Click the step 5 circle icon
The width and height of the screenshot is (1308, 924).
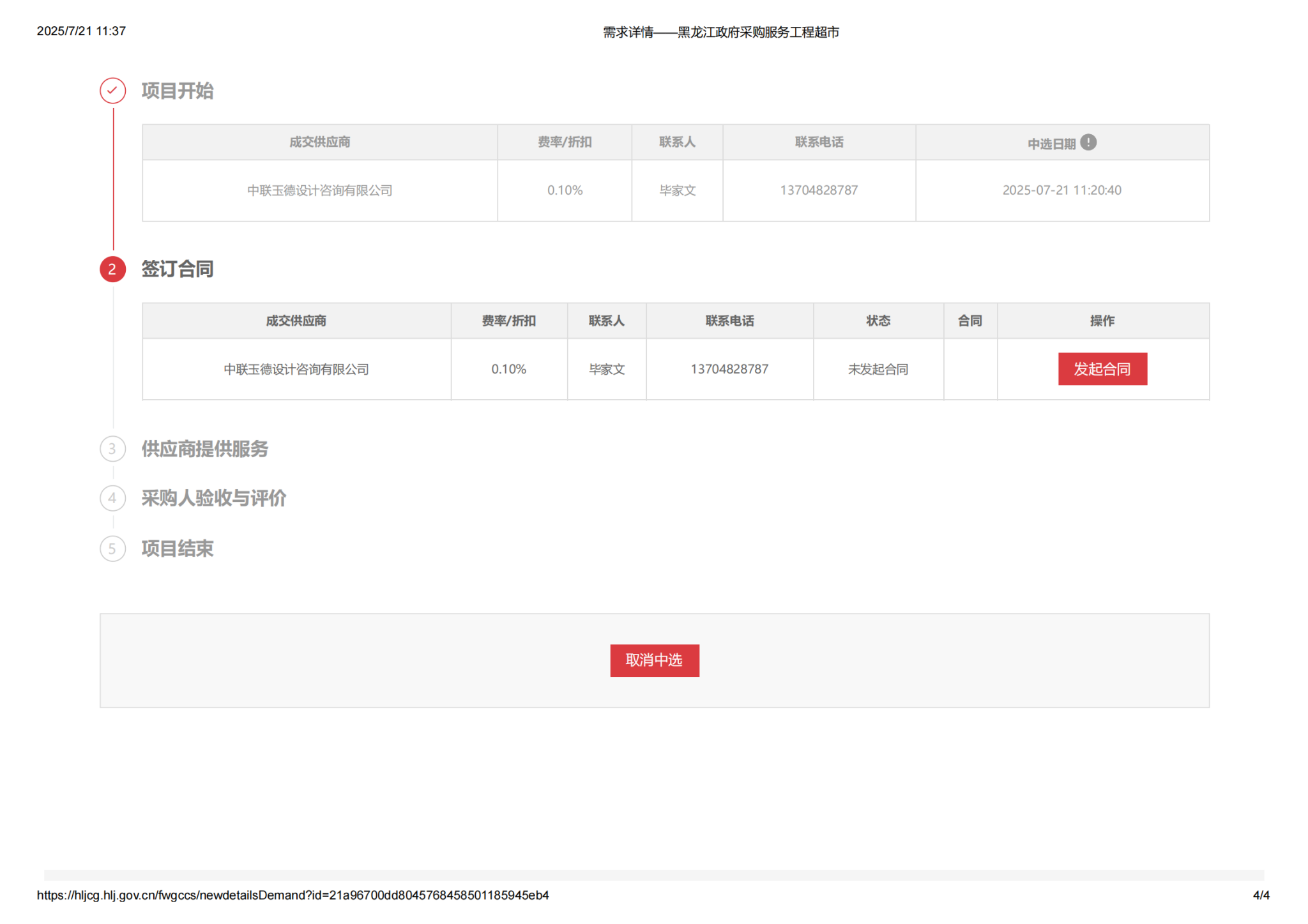pos(112,549)
